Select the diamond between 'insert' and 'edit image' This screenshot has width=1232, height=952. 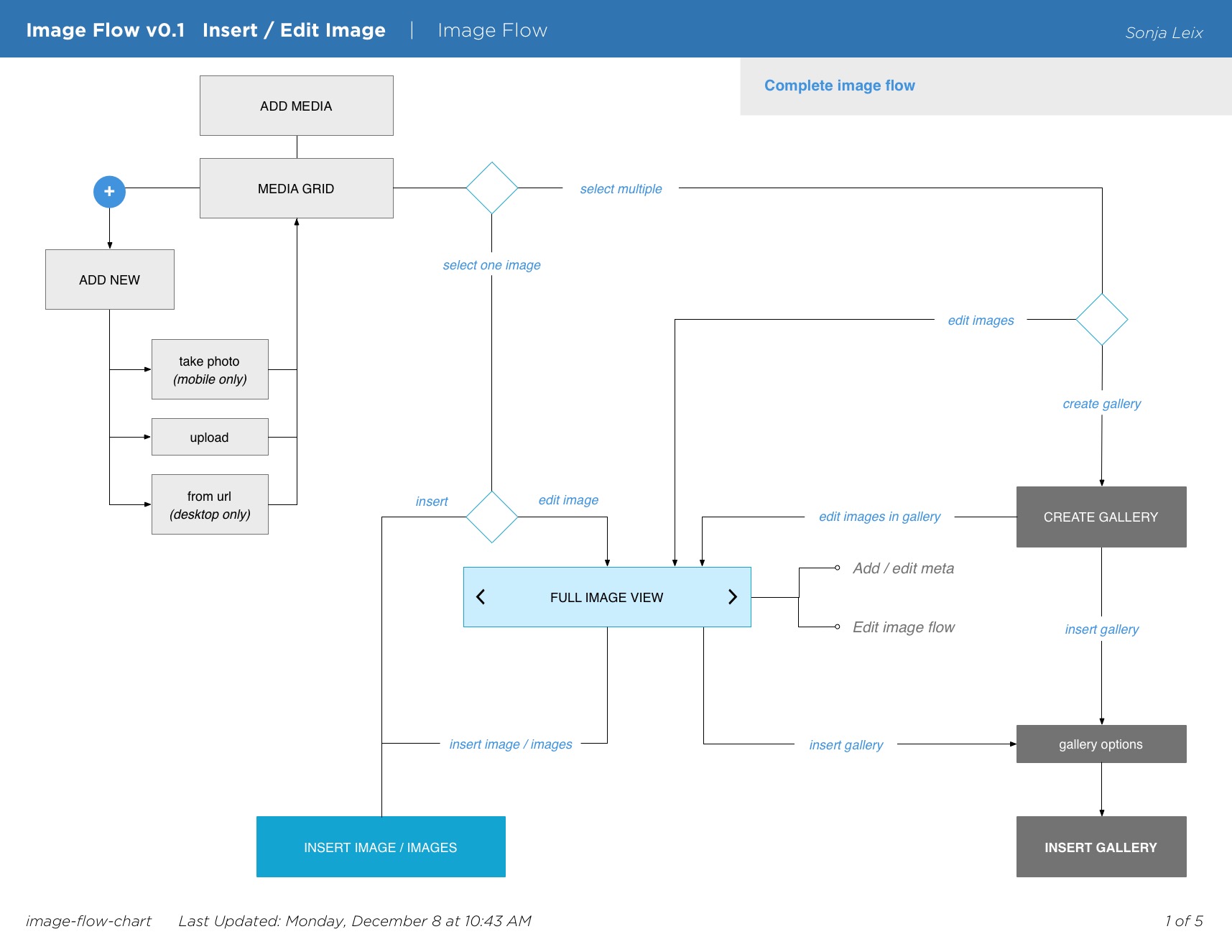(x=492, y=517)
